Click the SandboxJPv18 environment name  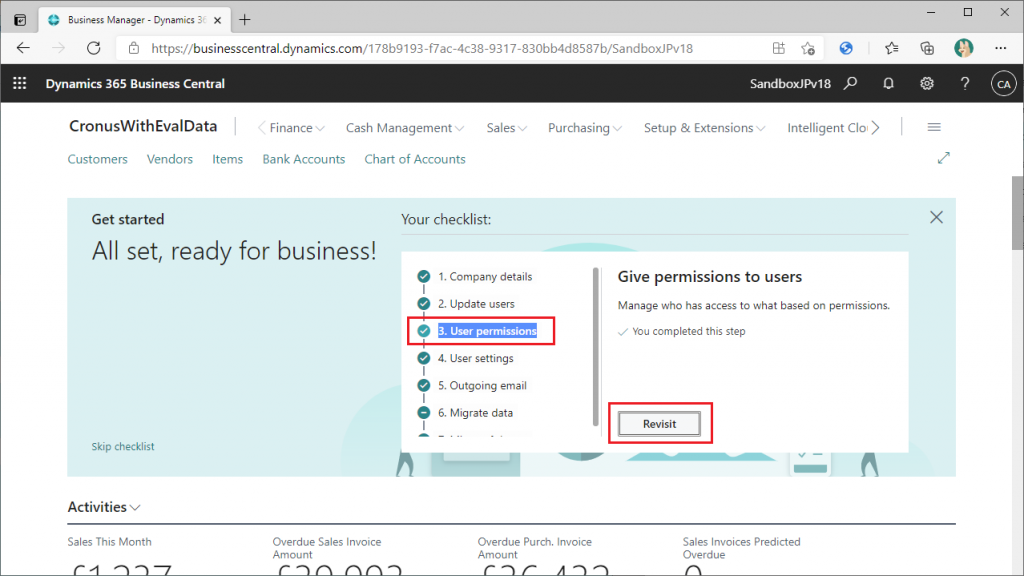(x=790, y=84)
